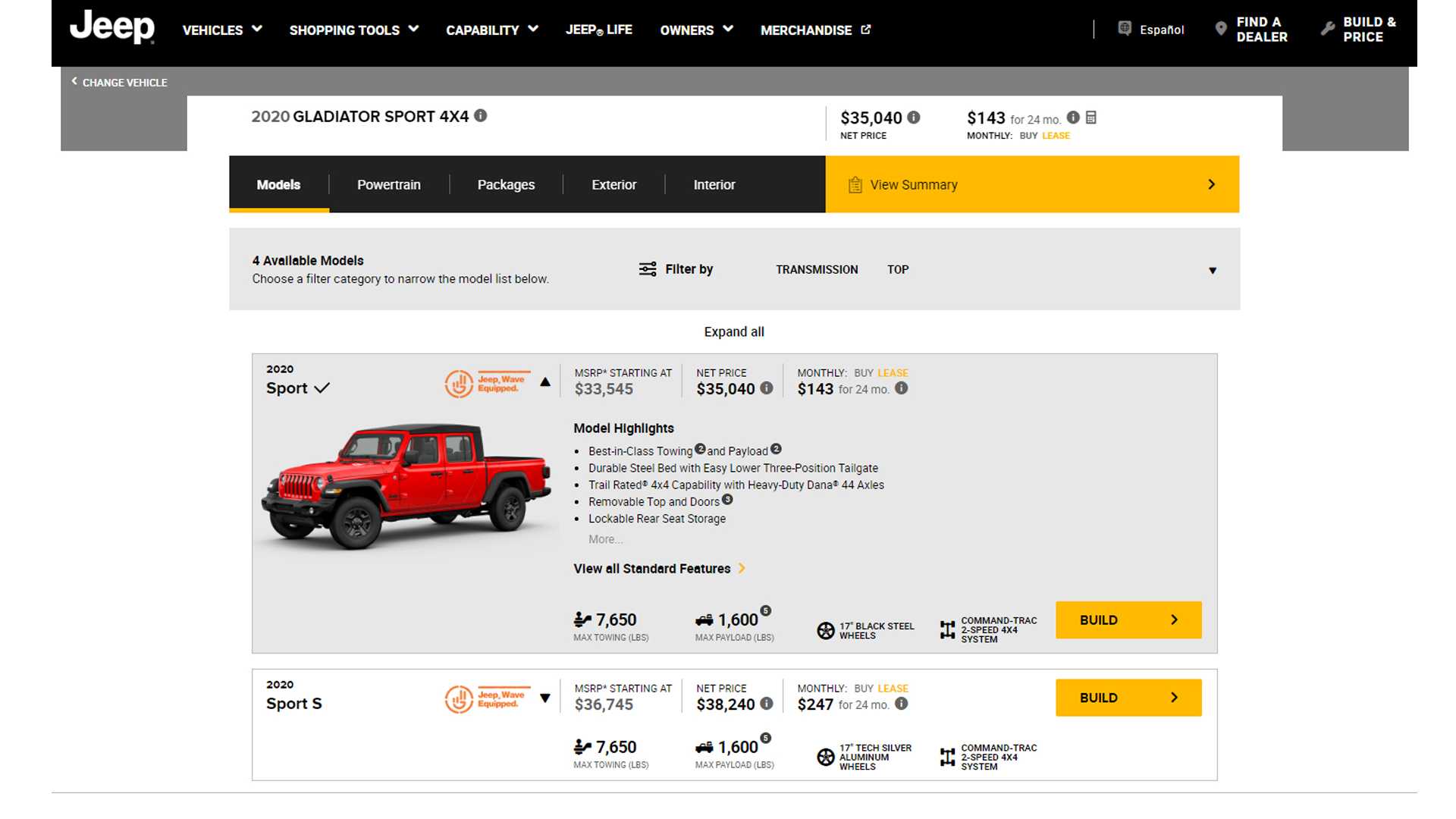Open footnote 5 on Sport S payload

[x=766, y=738]
